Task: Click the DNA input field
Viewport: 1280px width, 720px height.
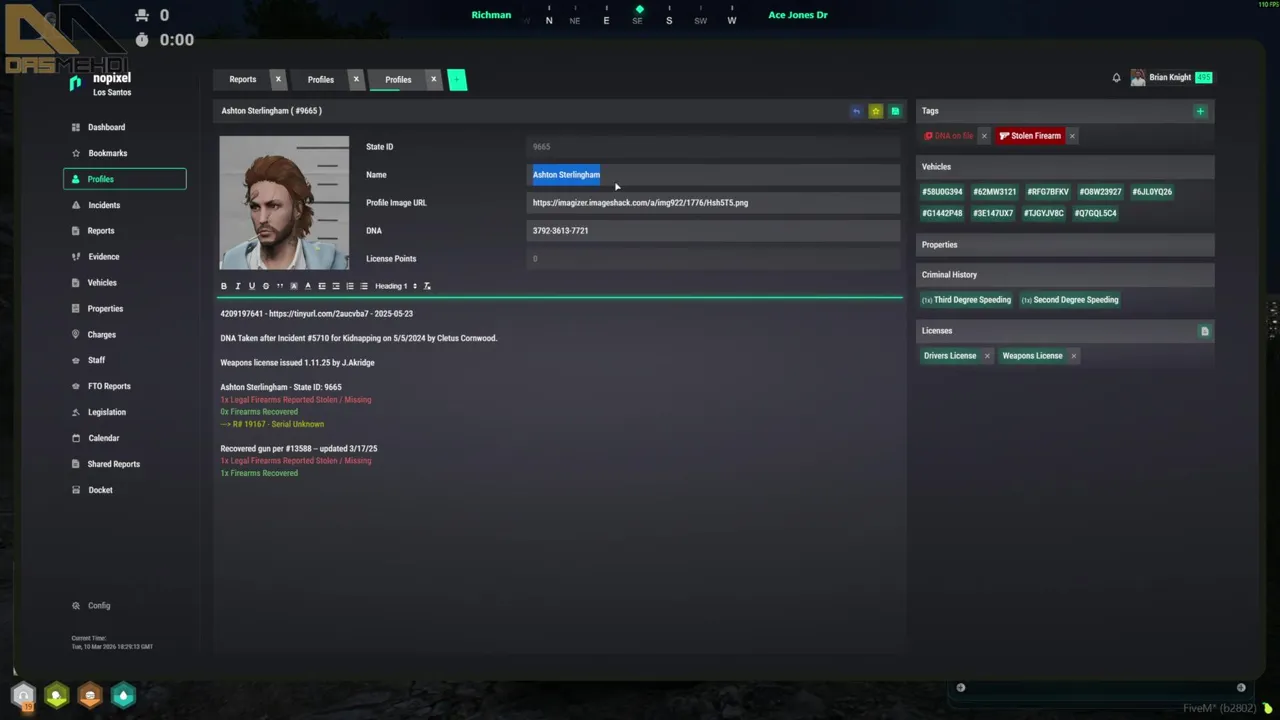Action: click(x=713, y=231)
